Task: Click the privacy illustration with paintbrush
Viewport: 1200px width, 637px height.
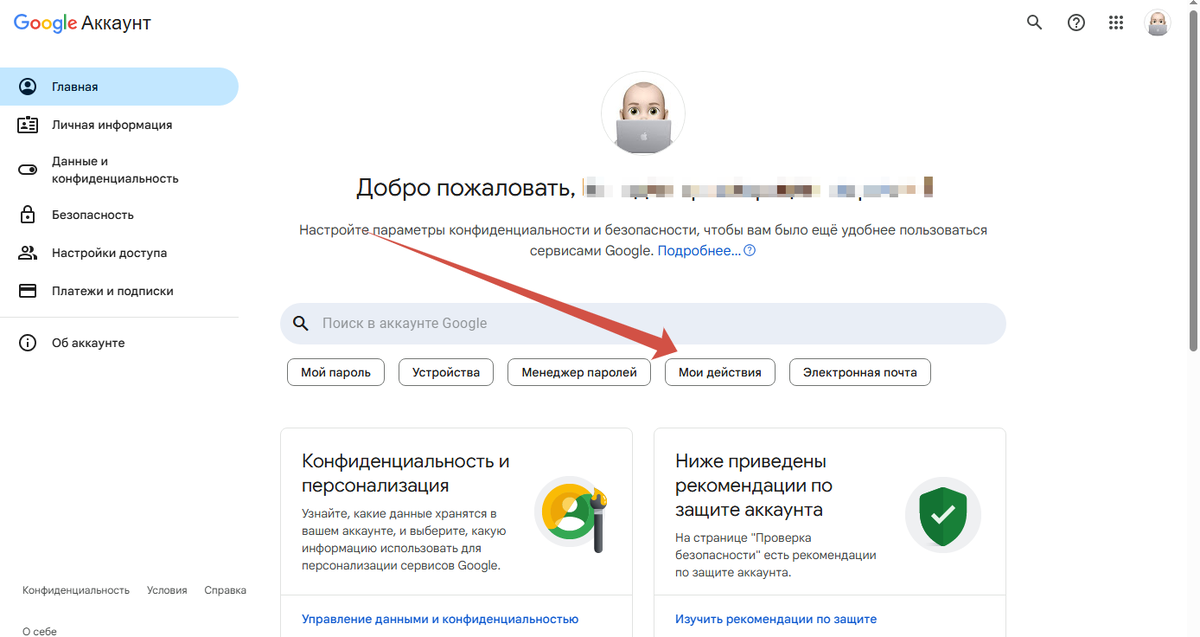Action: tap(571, 514)
